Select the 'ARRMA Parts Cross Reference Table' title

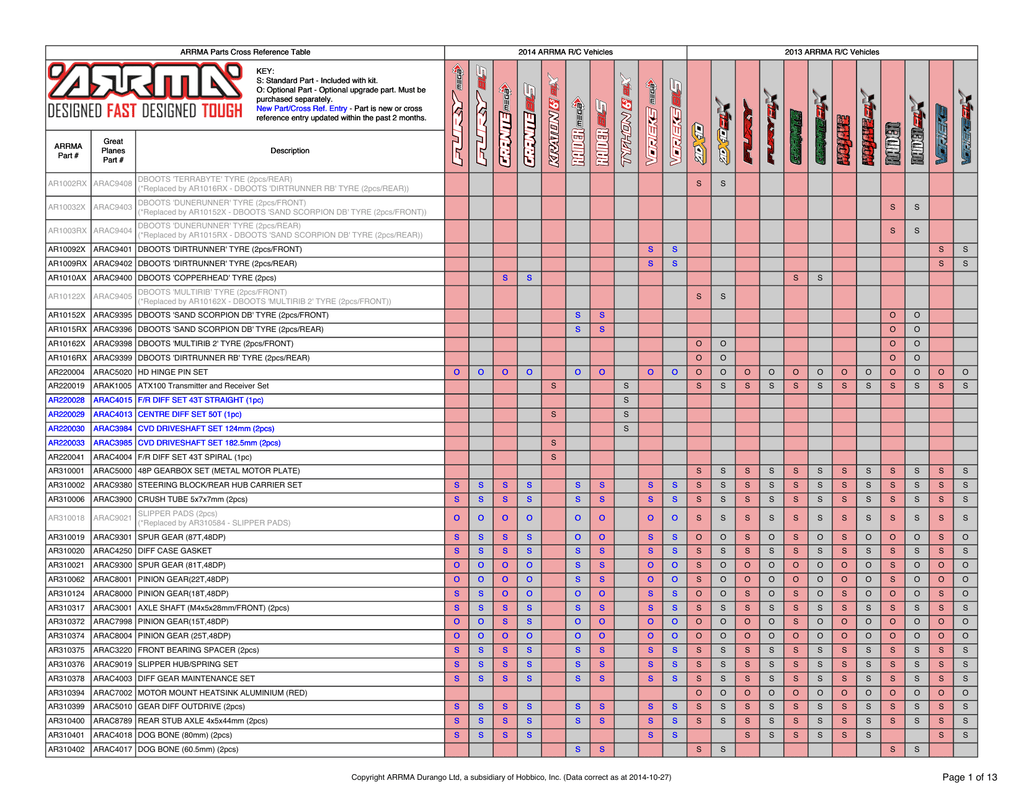245,52
